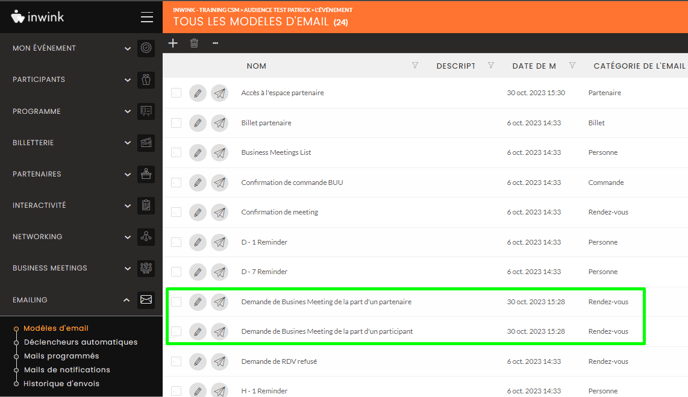Click the plus icon to add email template
The width and height of the screenshot is (688, 397).
pos(173,43)
